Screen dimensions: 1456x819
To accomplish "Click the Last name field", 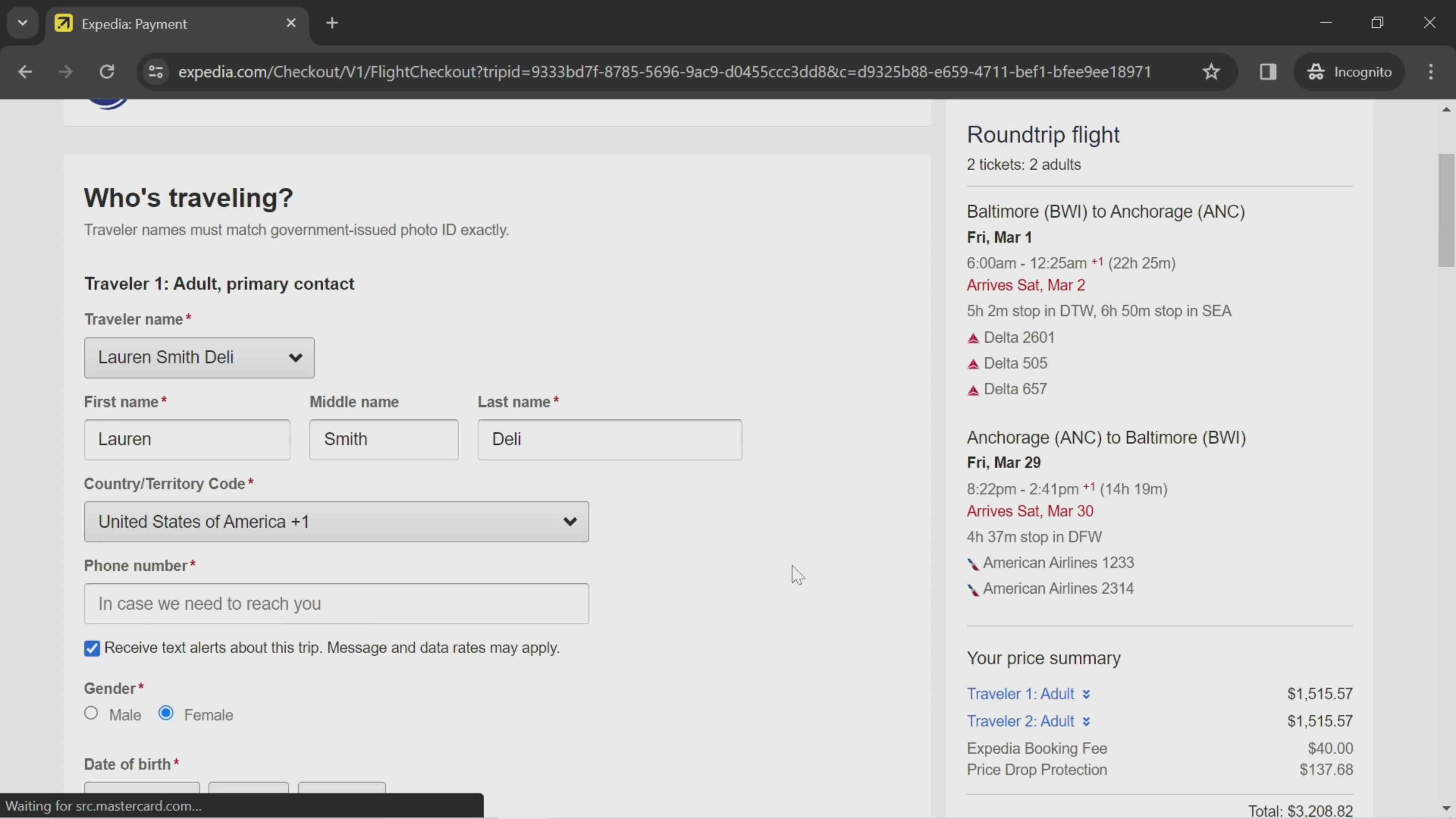I will 609,440.
